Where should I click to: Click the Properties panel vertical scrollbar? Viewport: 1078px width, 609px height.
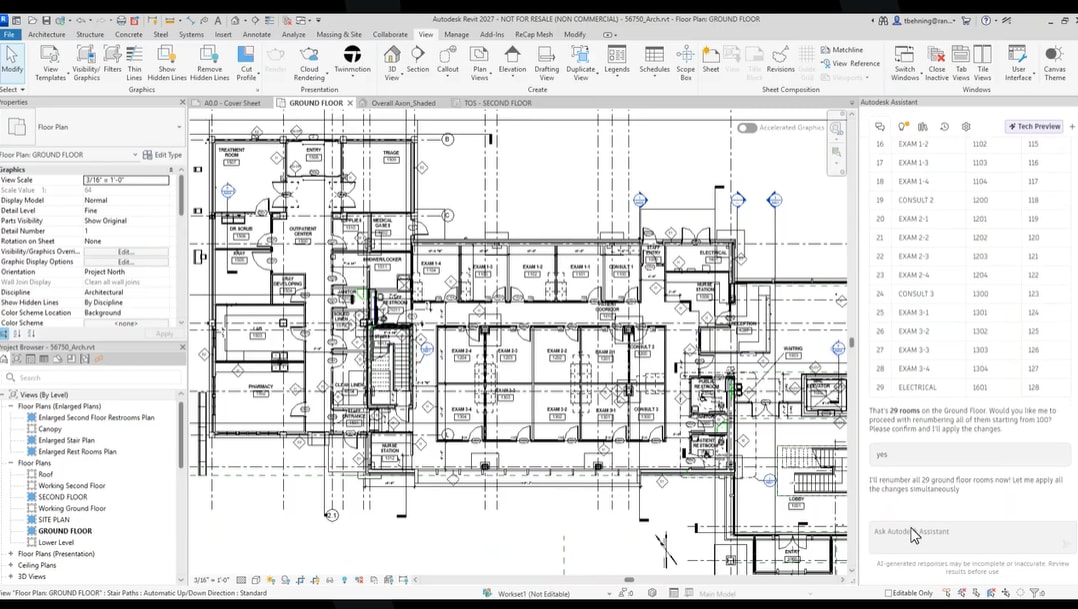pos(181,195)
